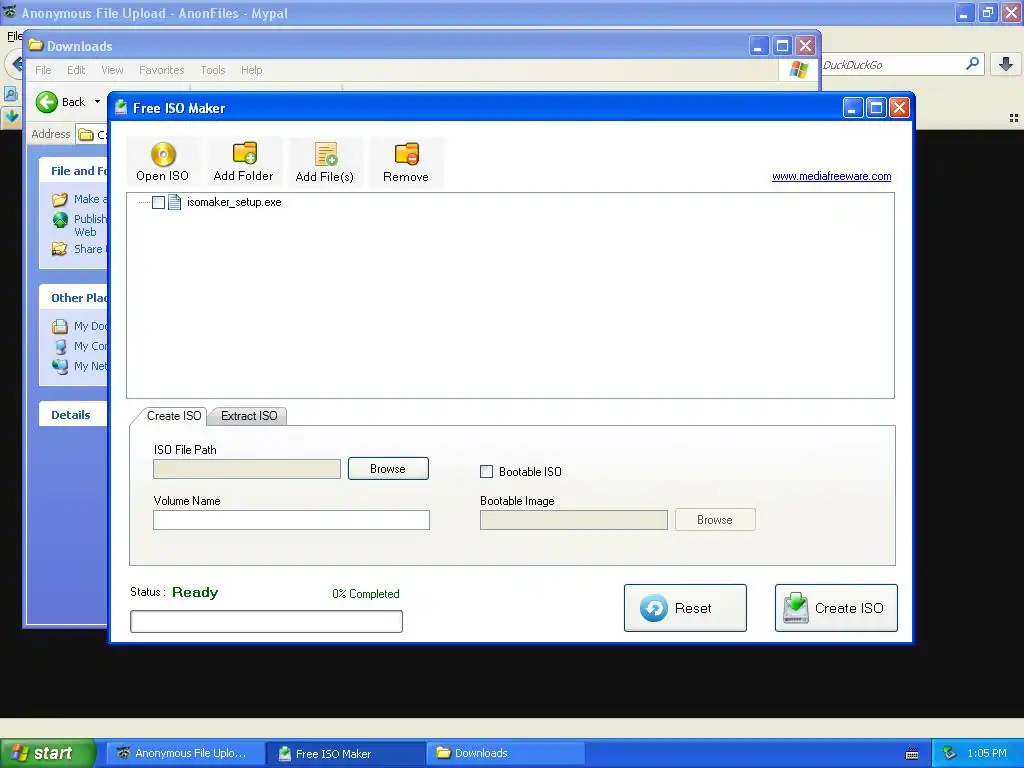The image size is (1024, 768).
Task: Open the Help menu in Downloads window
Action: pyautogui.click(x=251, y=70)
